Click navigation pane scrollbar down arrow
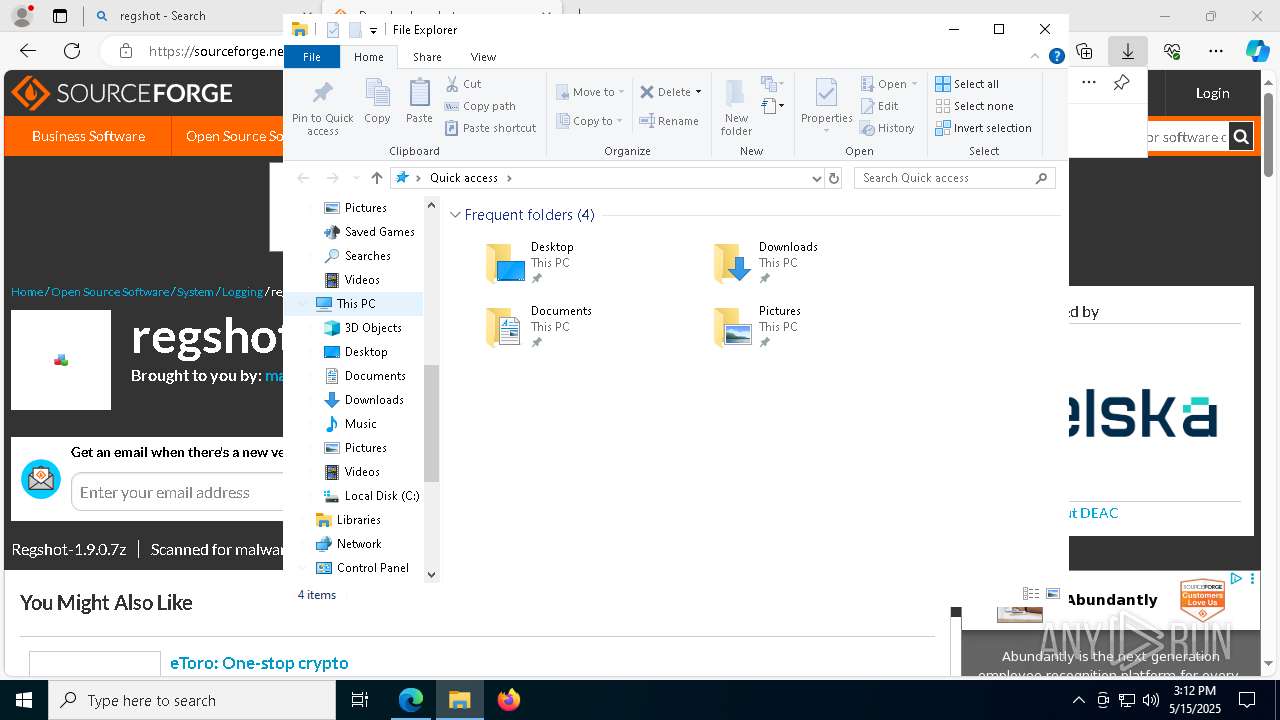Viewport: 1280px width, 720px height. pos(432,574)
